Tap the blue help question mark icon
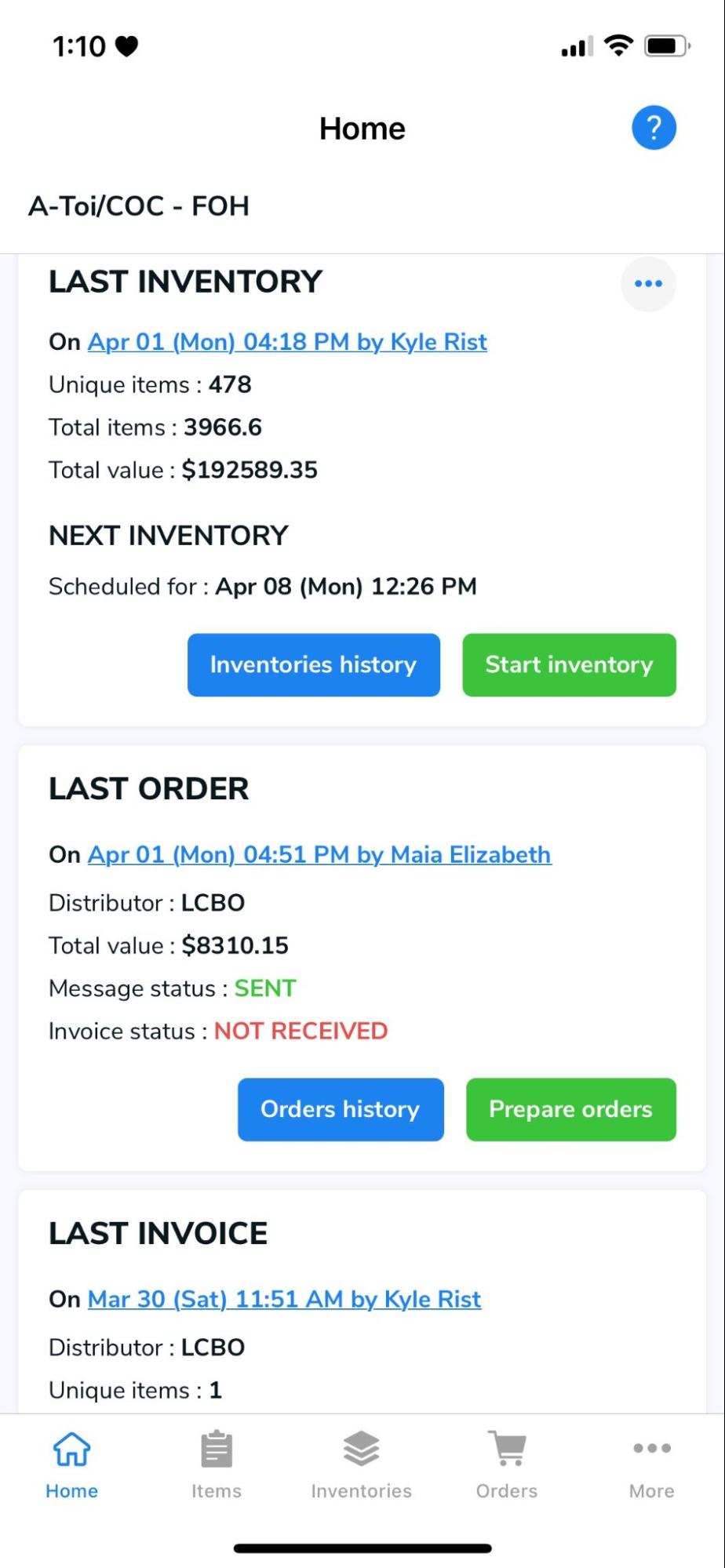The width and height of the screenshot is (725, 1568). click(654, 128)
